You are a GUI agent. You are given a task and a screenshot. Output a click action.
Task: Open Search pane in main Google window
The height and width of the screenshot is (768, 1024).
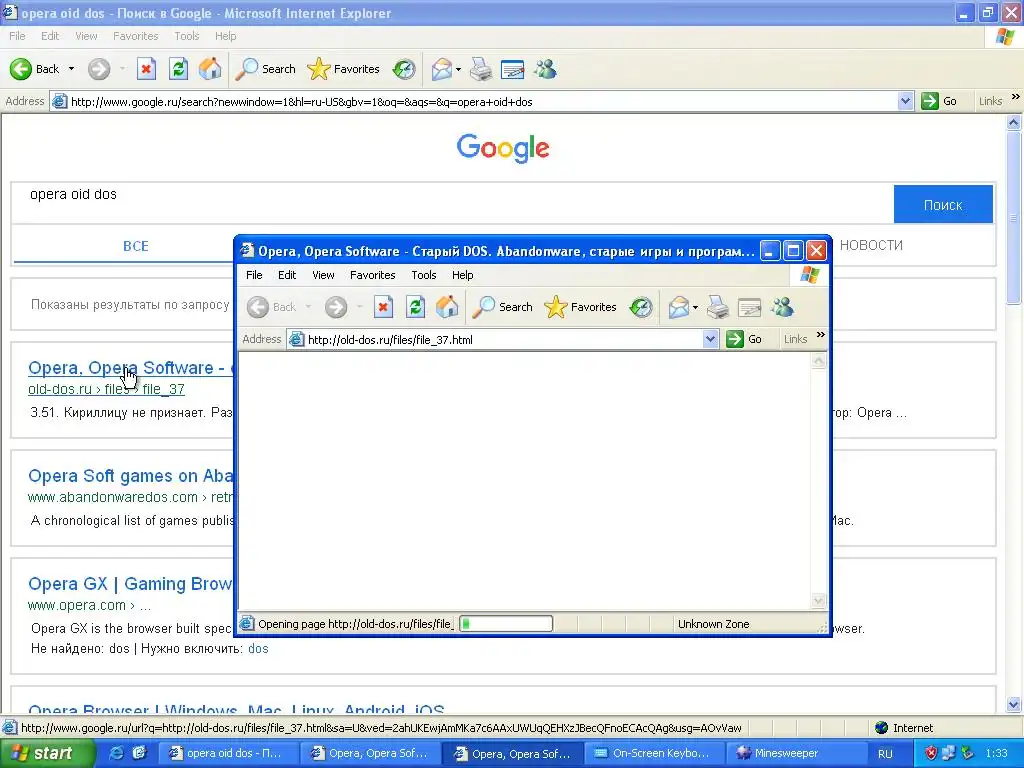point(266,69)
